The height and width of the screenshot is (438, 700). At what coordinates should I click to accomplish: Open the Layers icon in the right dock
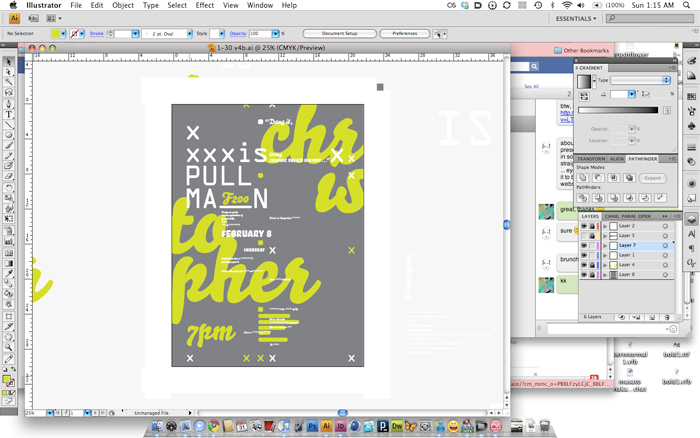tap(691, 219)
